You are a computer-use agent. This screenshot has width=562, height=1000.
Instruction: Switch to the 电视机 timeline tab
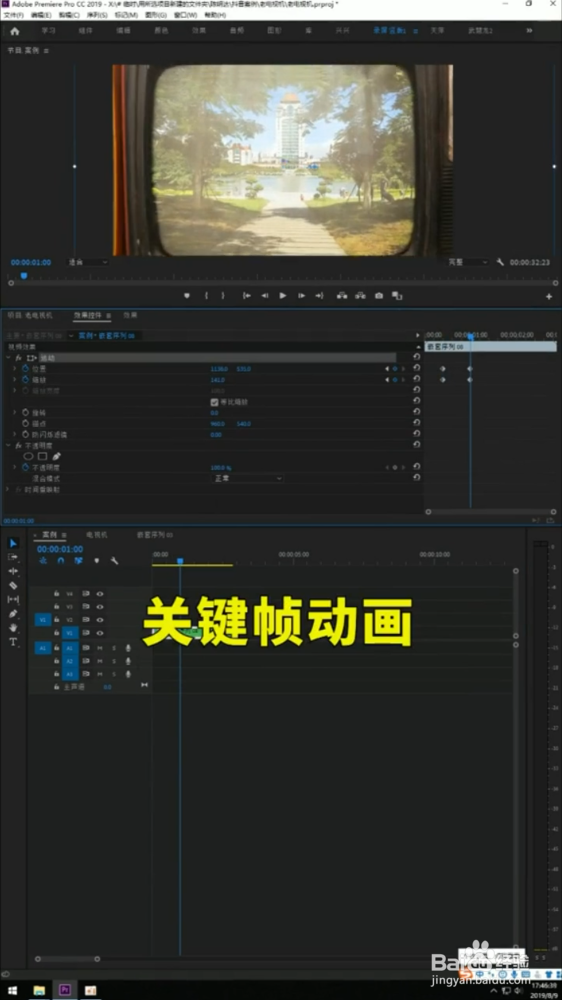97,534
